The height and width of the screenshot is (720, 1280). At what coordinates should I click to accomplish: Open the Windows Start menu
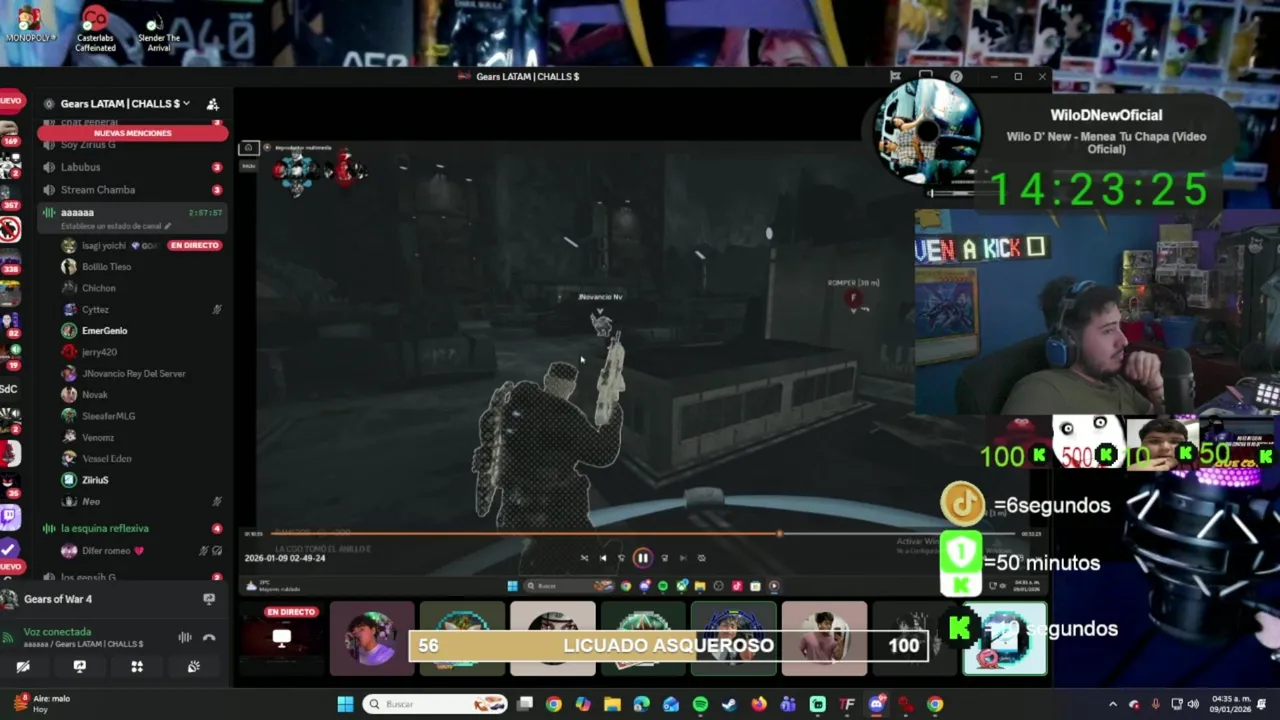tap(345, 704)
